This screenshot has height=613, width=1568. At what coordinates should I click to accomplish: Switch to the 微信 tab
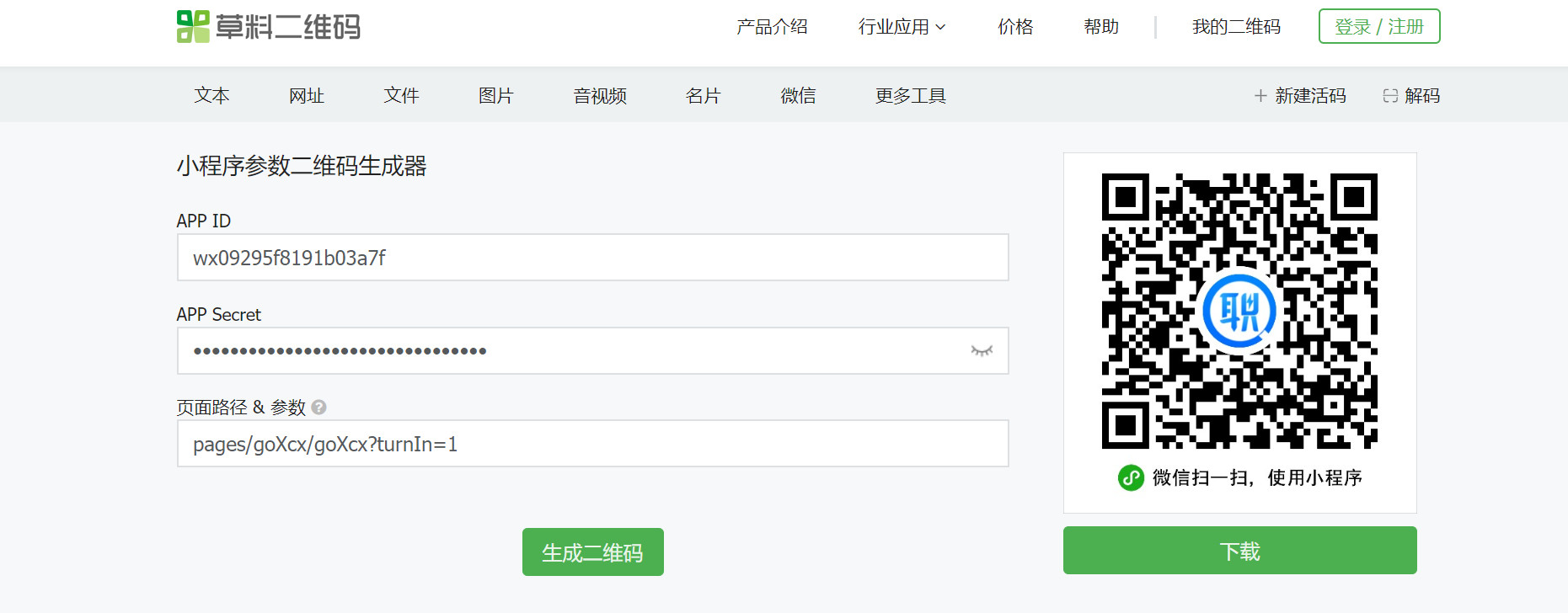click(798, 96)
